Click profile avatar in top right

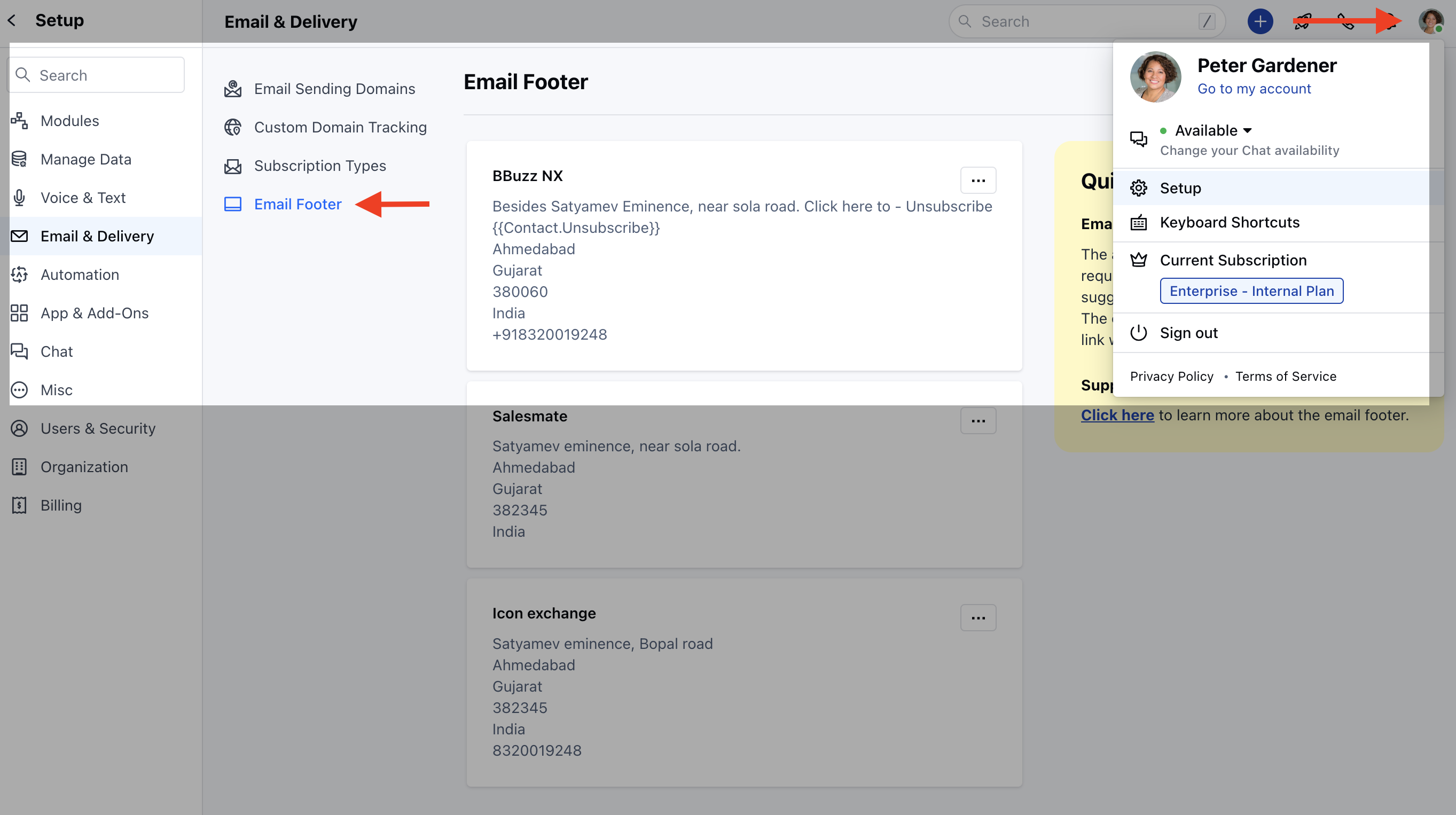pyautogui.click(x=1430, y=21)
